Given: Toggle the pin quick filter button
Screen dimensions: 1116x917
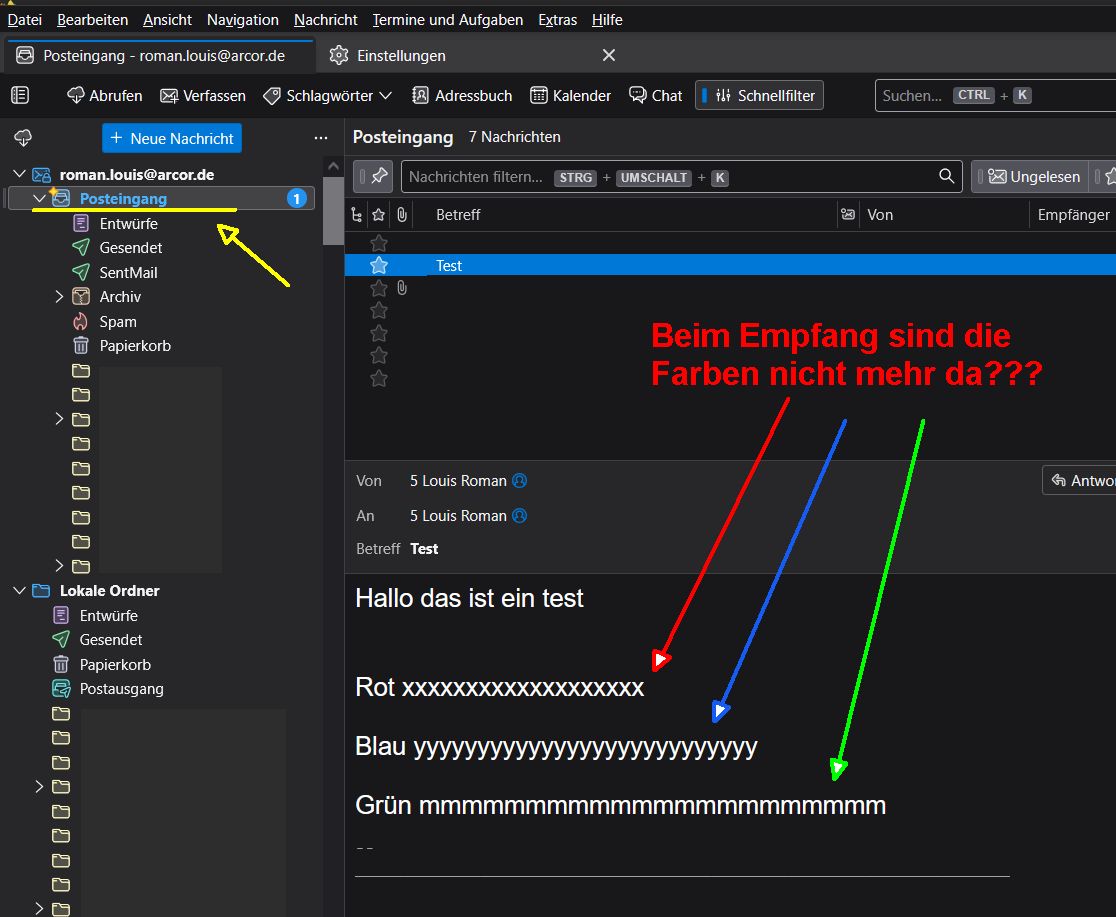Looking at the screenshot, I should (x=373, y=177).
